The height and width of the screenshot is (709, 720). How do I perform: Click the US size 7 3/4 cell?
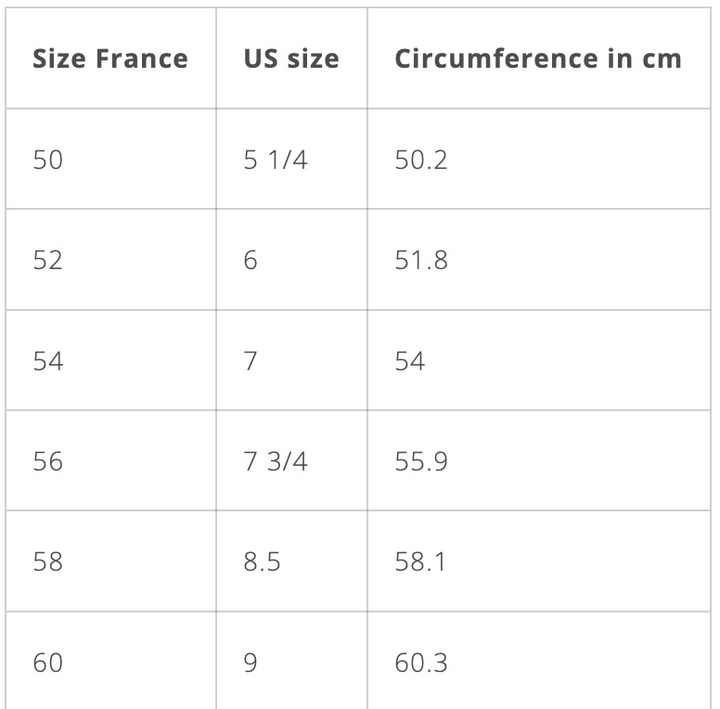click(275, 461)
